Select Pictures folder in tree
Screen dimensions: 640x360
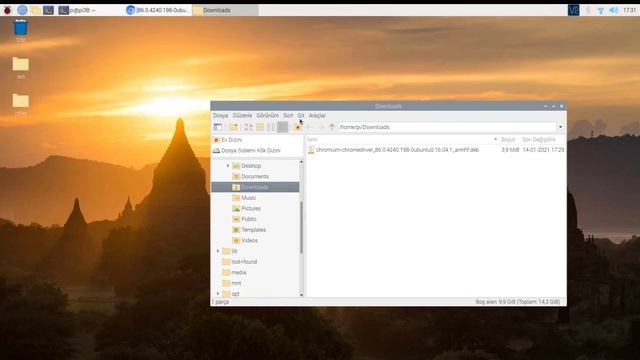251,208
